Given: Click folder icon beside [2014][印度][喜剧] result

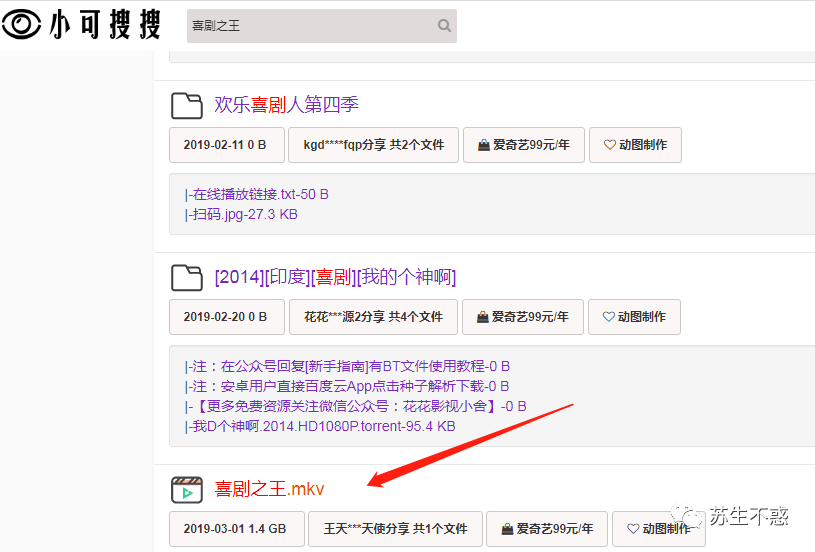Looking at the screenshot, I should (187, 278).
